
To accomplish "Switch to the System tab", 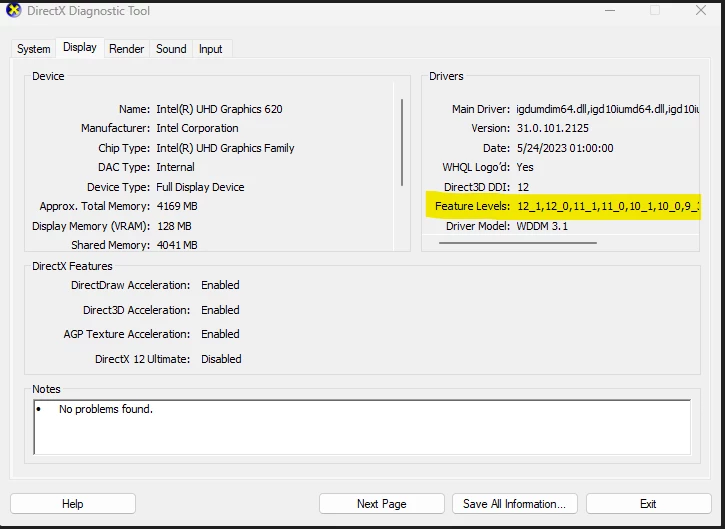I will (33, 49).
